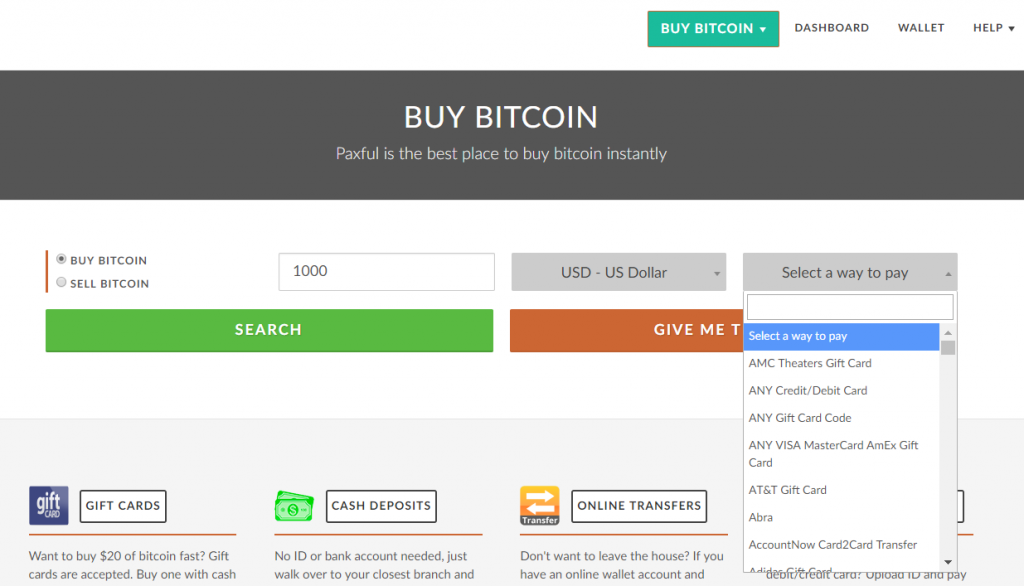The height and width of the screenshot is (586, 1024).
Task: Choose AT&T Gift Card option
Action: (841, 490)
